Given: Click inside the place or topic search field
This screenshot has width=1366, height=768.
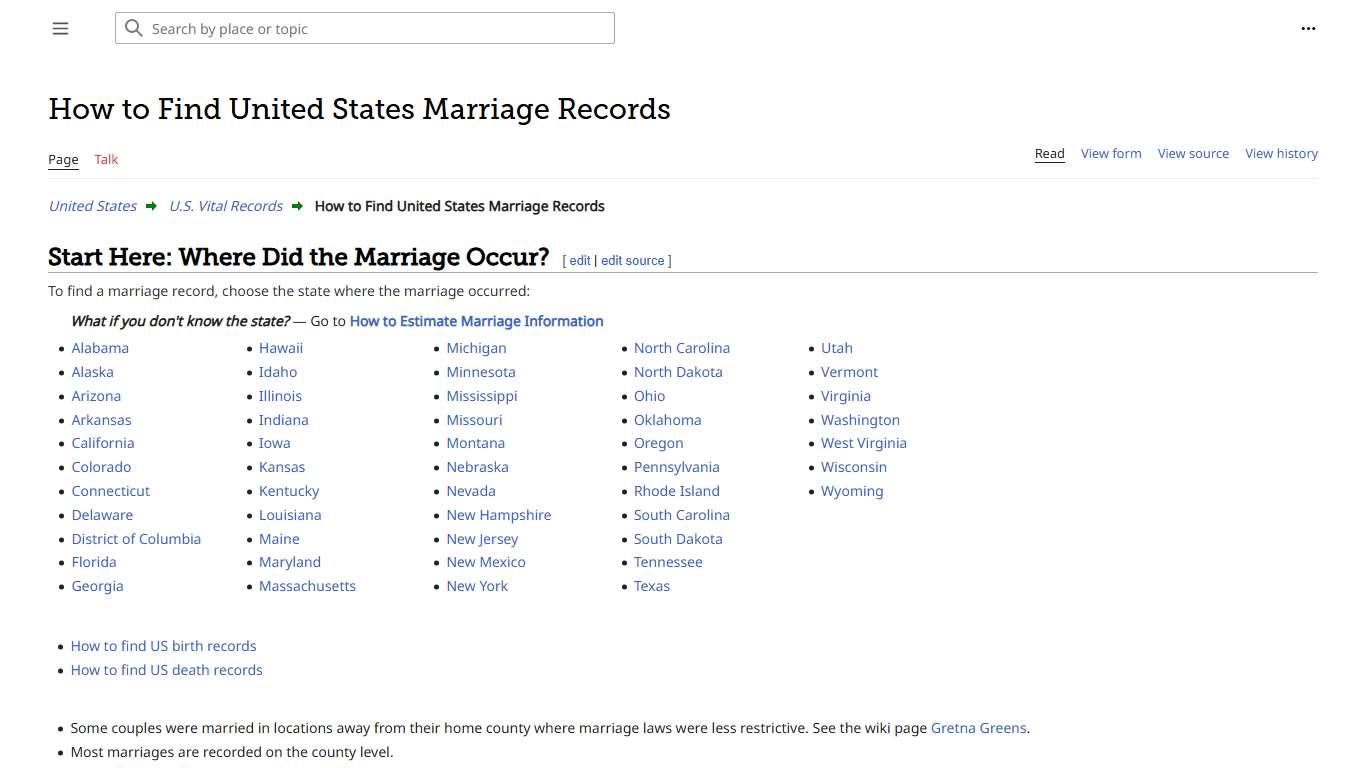Looking at the screenshot, I should coord(364,28).
